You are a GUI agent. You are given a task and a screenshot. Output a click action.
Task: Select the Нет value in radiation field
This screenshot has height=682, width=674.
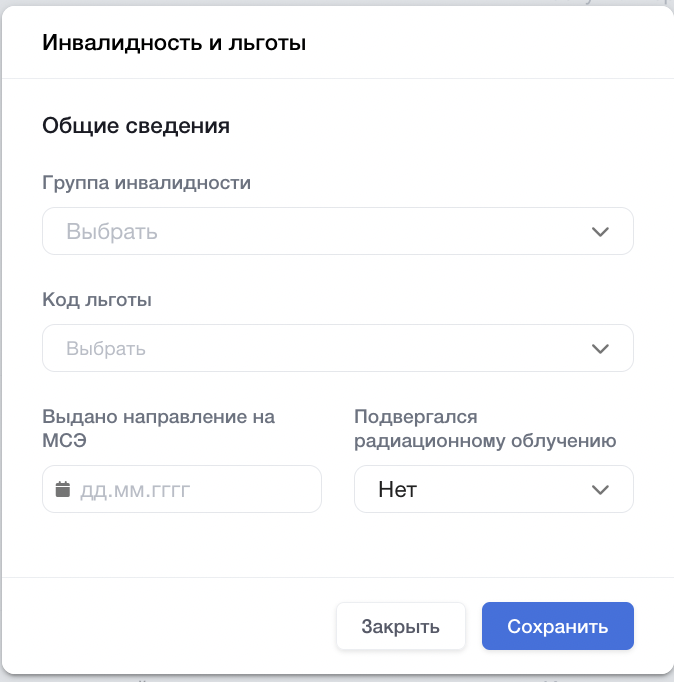coord(397,490)
